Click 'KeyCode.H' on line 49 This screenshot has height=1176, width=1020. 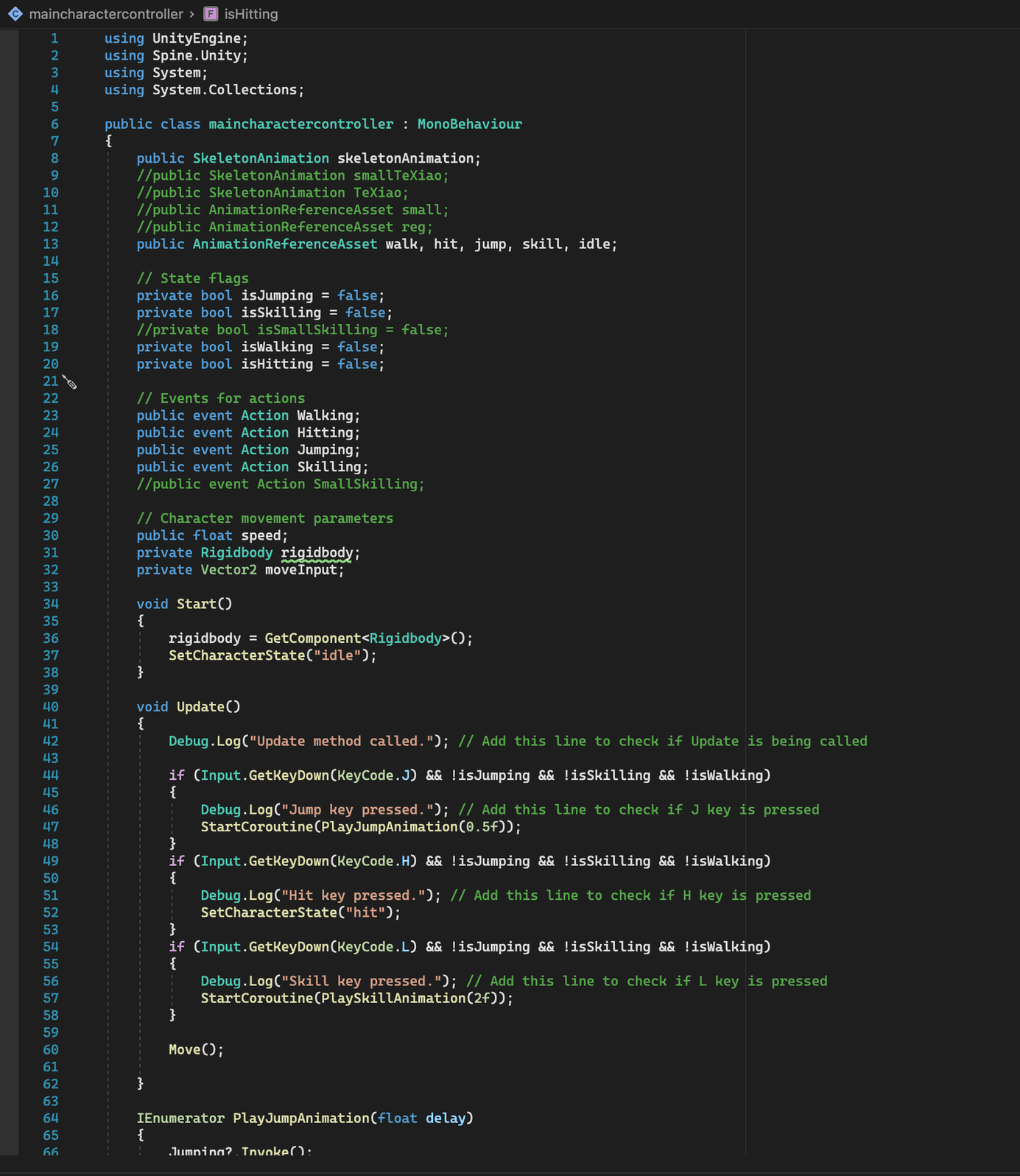[373, 862]
